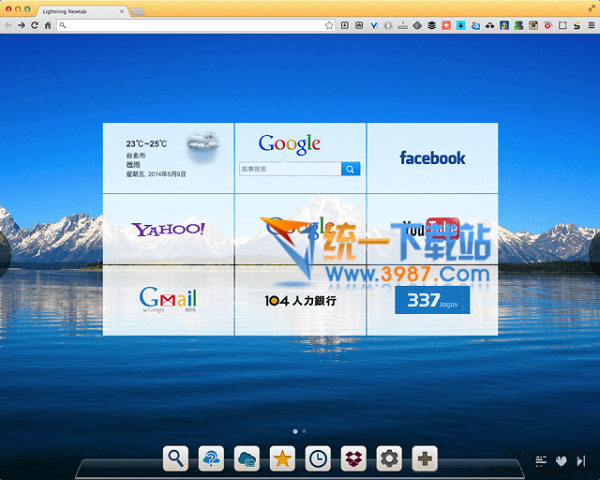
Task: Open the history clock in the dock
Action: [317, 459]
